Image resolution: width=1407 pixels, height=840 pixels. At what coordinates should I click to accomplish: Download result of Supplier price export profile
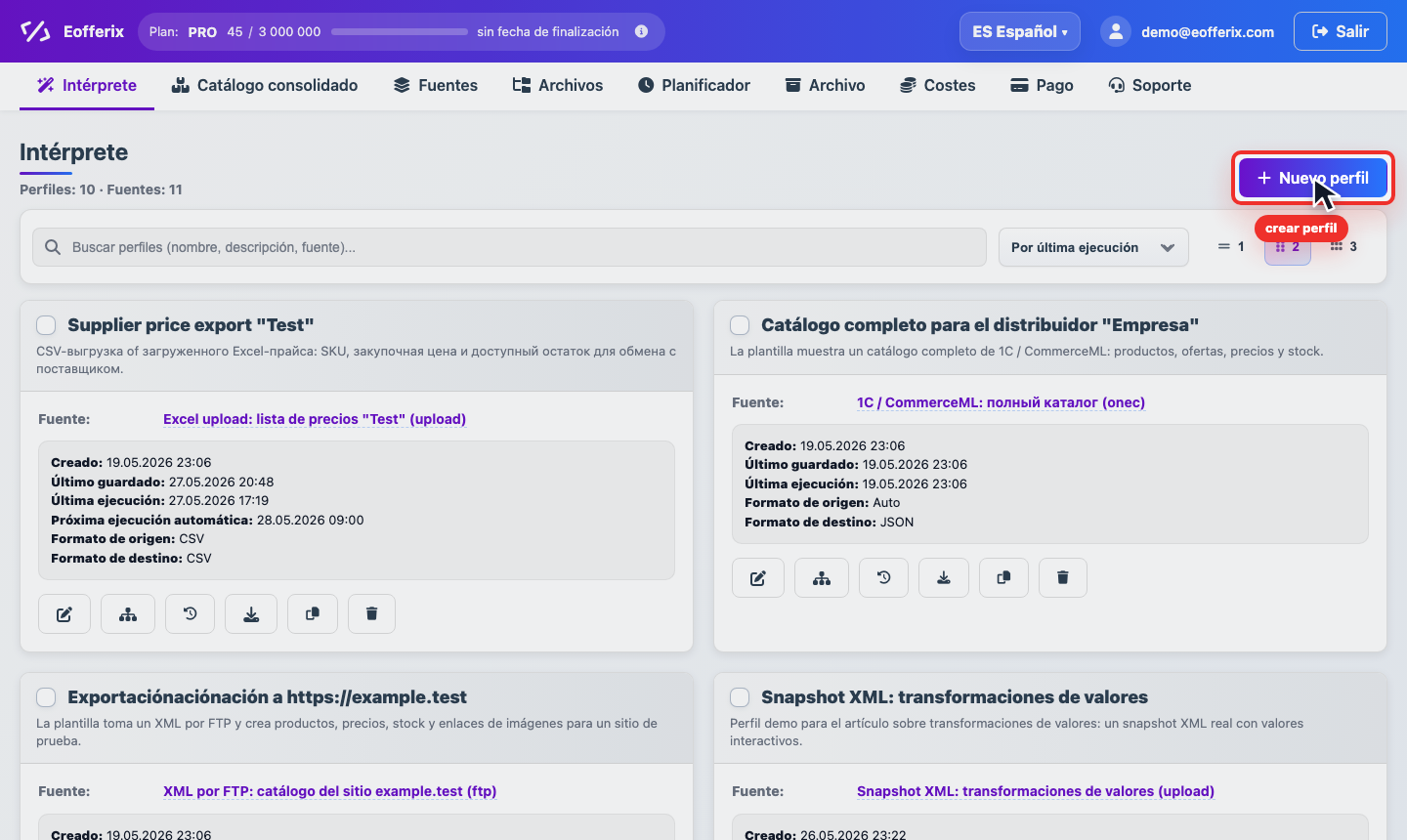pyautogui.click(x=251, y=614)
